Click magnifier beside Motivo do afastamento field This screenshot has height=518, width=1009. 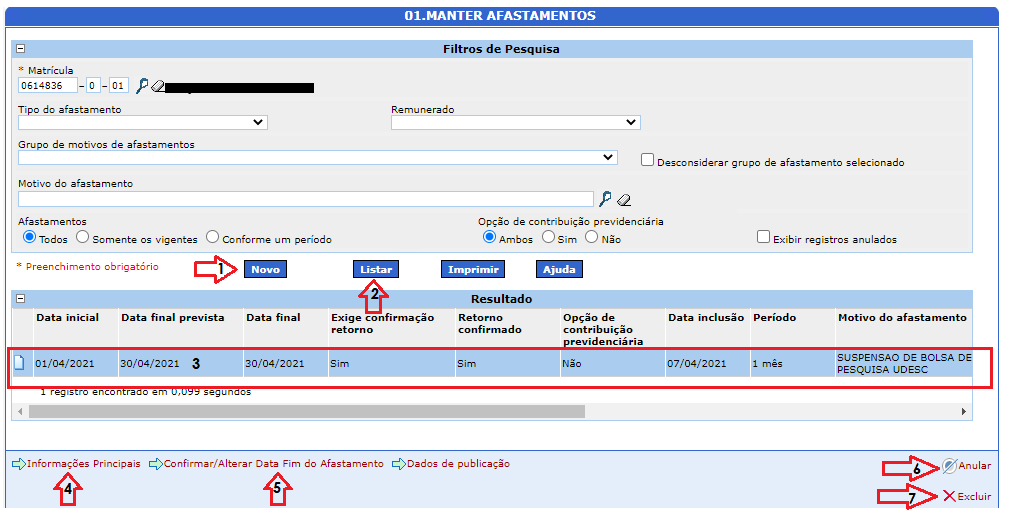point(605,199)
